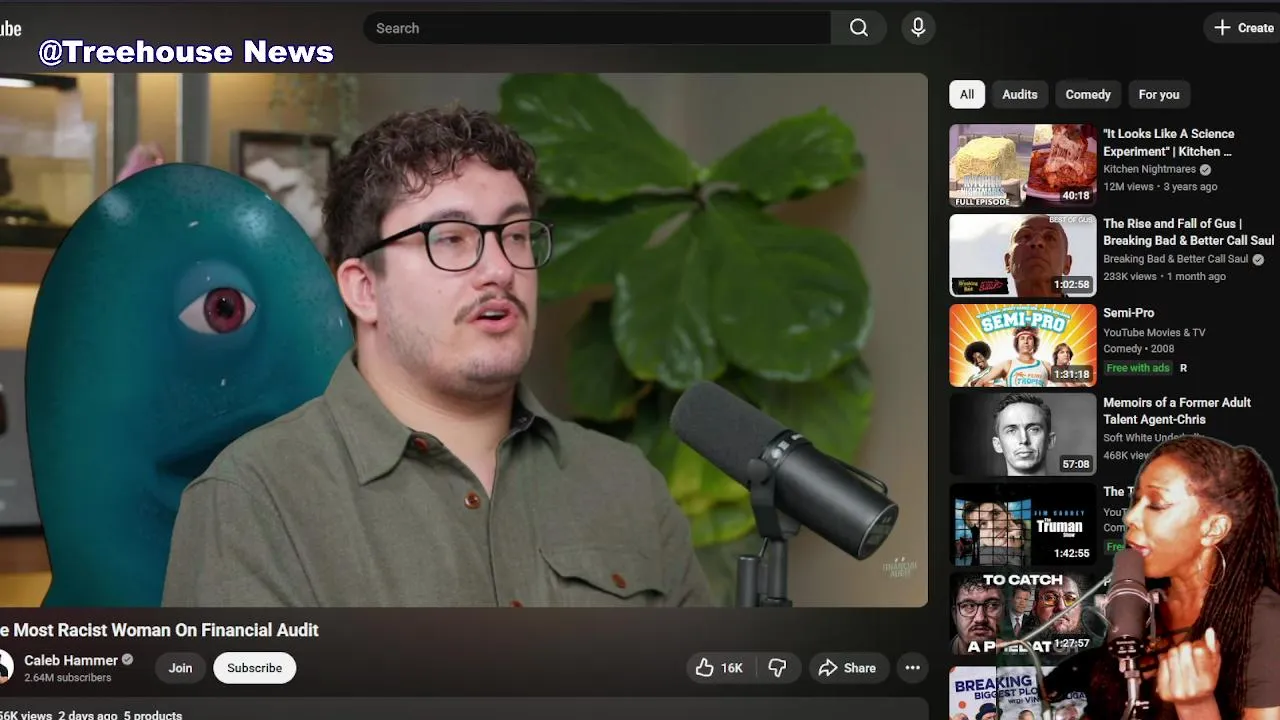This screenshot has width=1280, height=720.
Task: Select the All filter chip
Action: coord(967,94)
